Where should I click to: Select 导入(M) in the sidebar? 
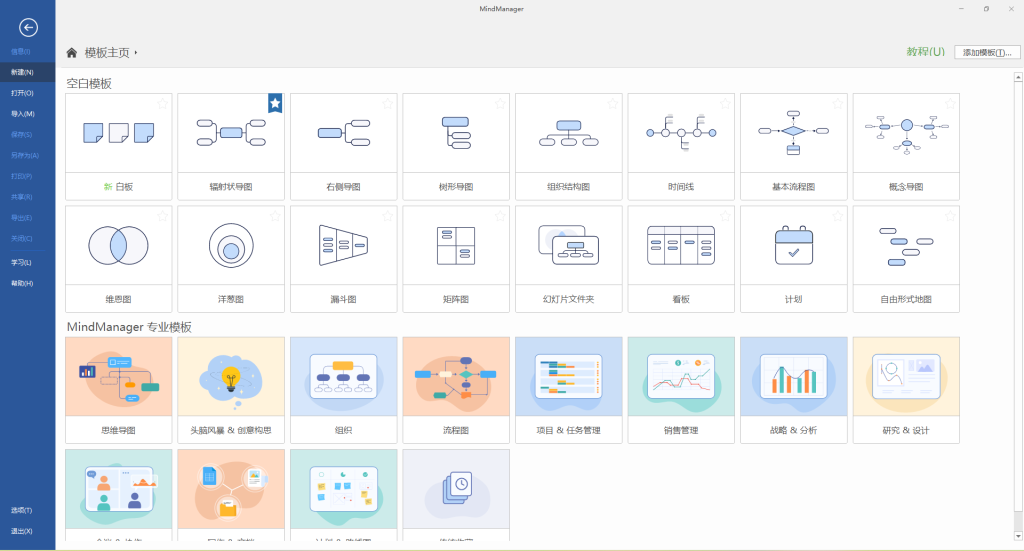(22, 114)
